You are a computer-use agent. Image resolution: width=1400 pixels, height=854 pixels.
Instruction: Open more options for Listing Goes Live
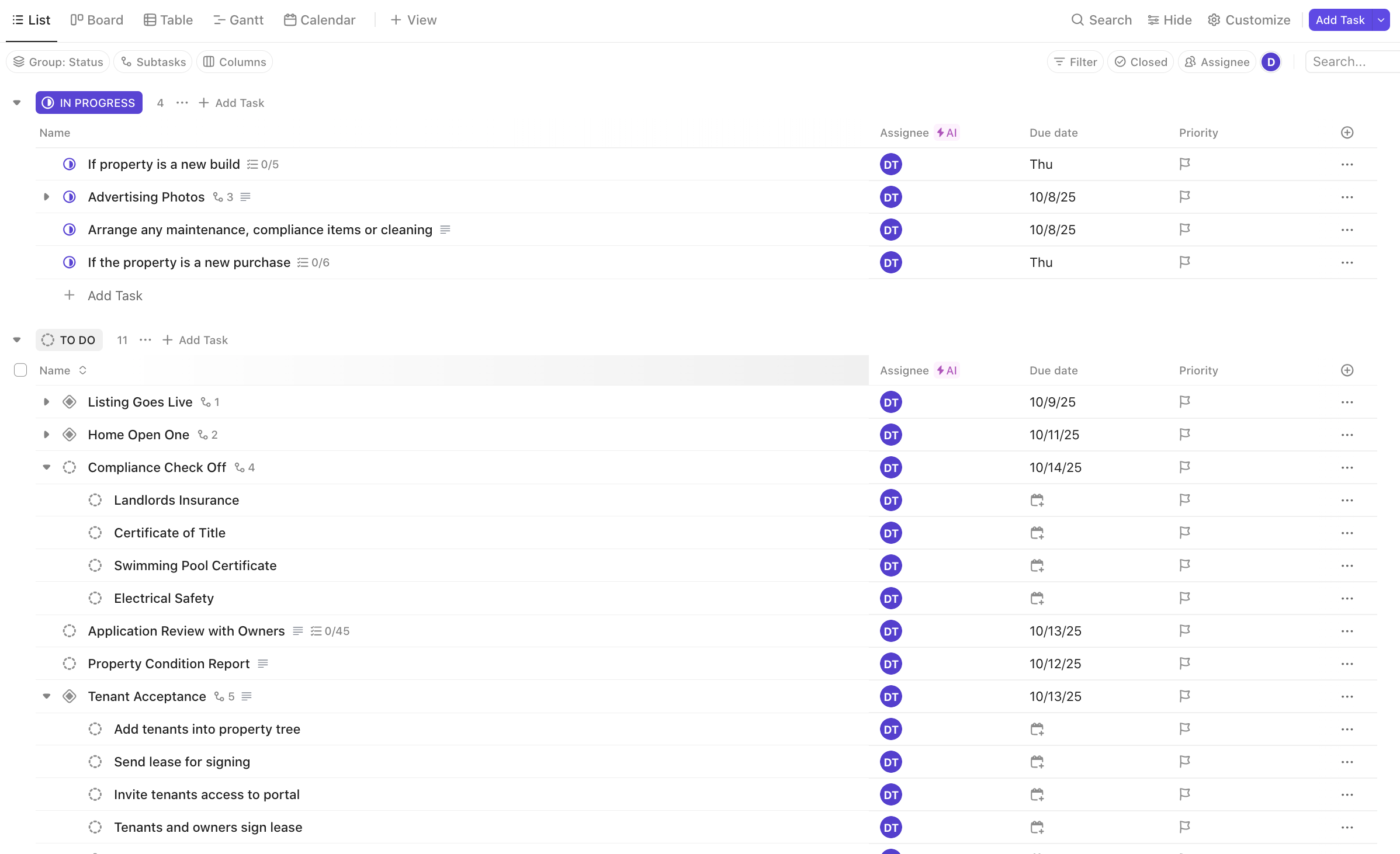(1347, 402)
